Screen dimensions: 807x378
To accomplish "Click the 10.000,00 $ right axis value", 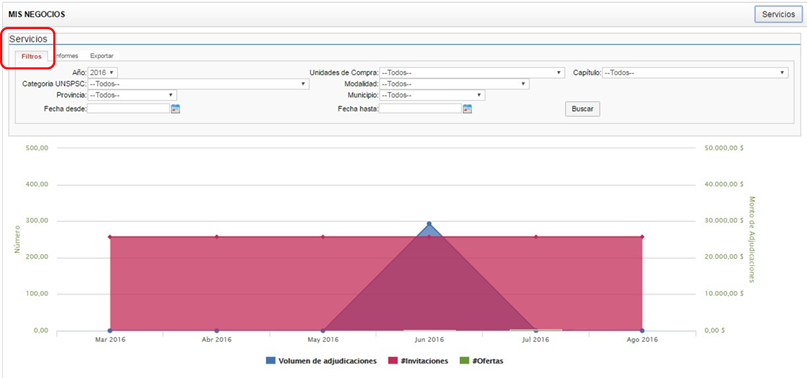I will [x=724, y=294].
